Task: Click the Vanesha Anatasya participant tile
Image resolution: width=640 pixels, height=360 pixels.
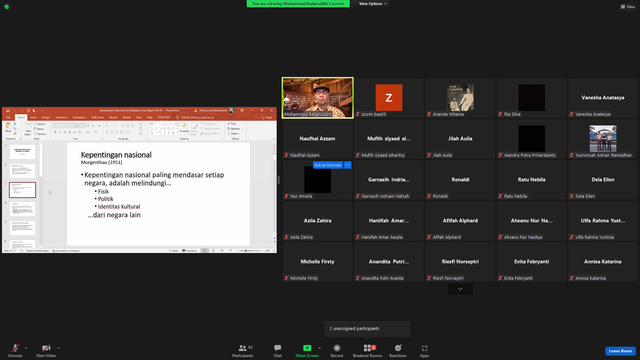Action: 602,98
